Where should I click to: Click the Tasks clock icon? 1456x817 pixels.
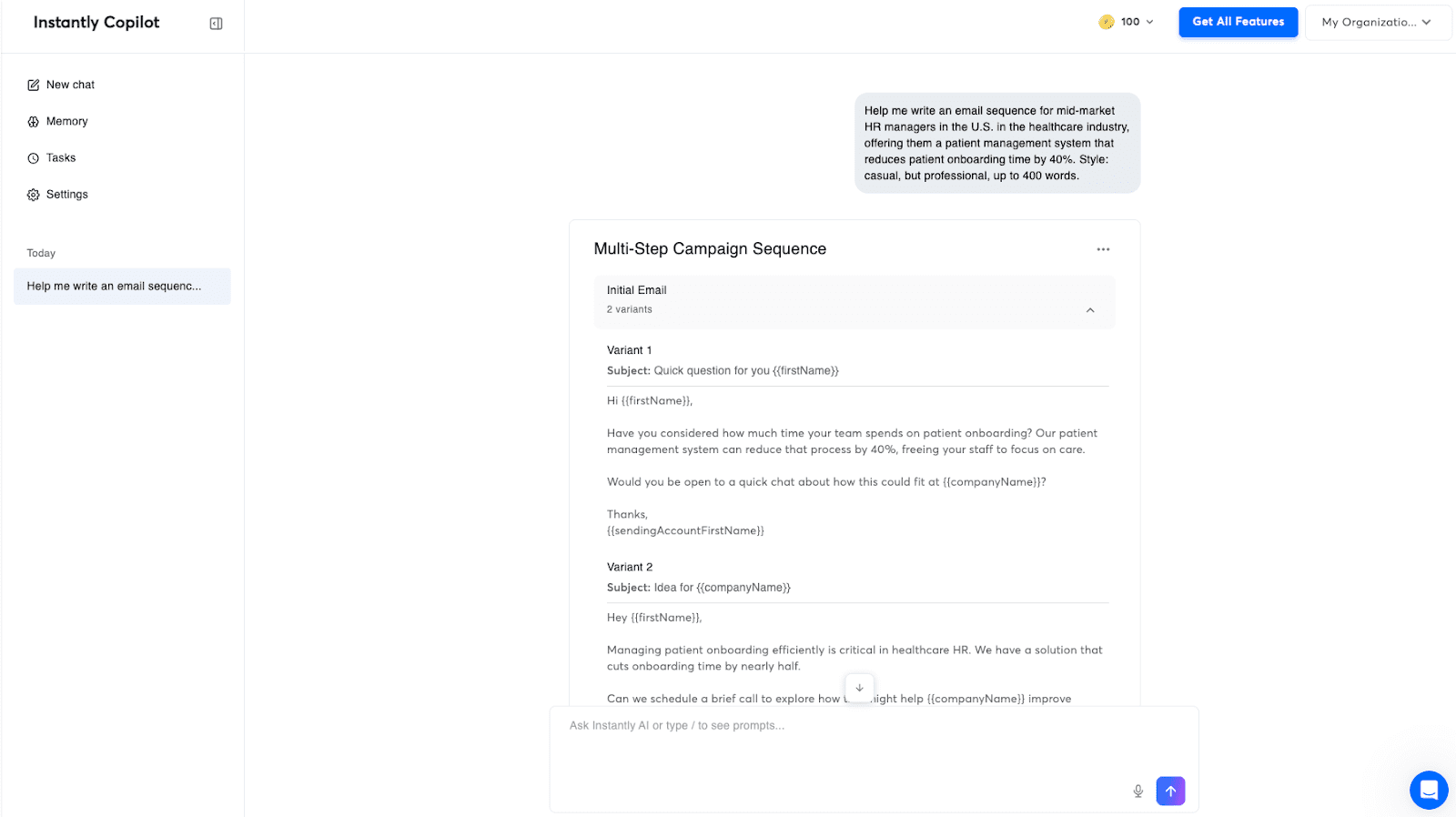[34, 158]
